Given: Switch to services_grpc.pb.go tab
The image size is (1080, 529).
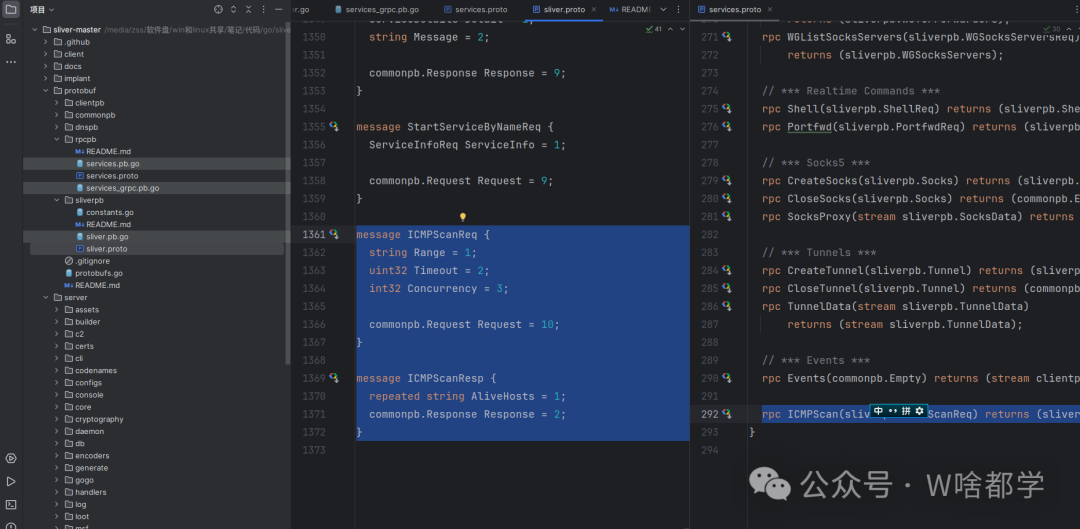Looking at the screenshot, I should pos(380,10).
